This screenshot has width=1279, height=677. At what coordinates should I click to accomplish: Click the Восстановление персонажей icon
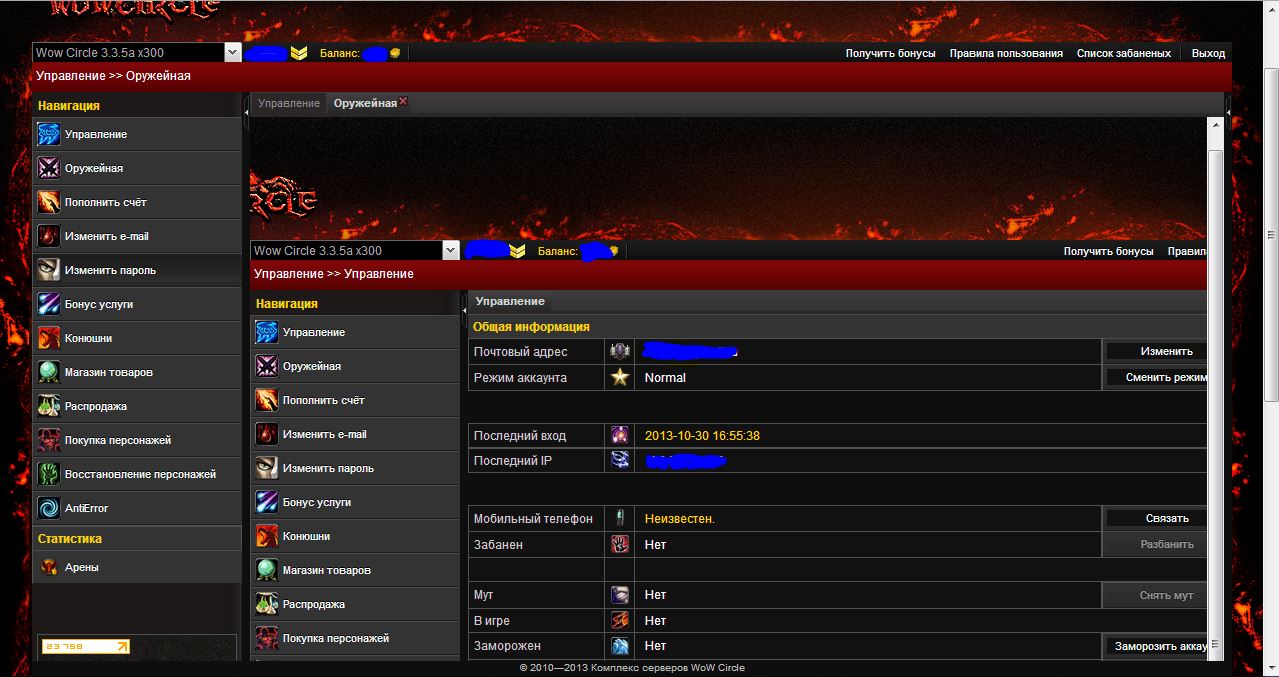[48, 474]
